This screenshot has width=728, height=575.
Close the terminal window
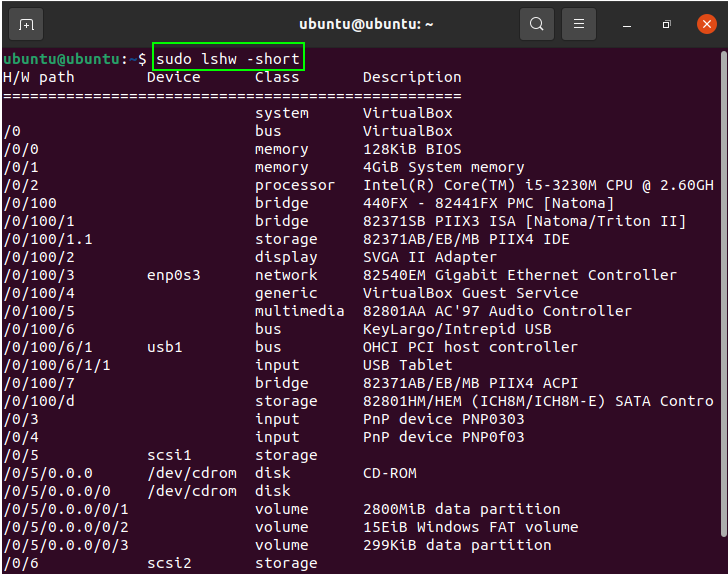[705, 24]
